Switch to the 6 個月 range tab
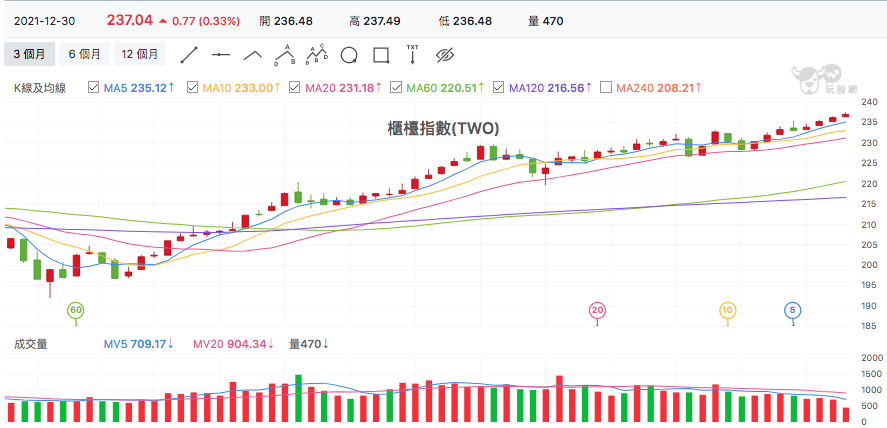 (84, 54)
